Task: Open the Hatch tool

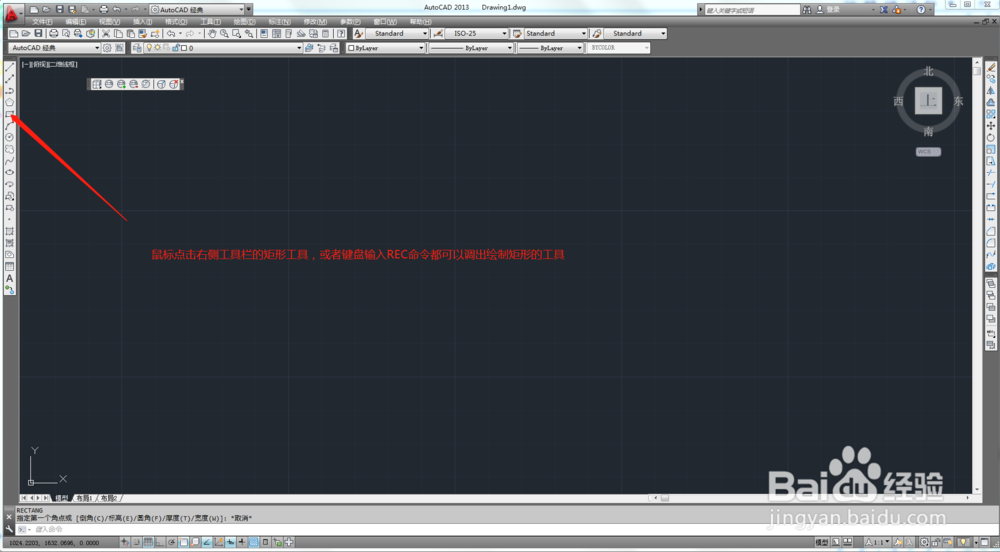Action: [10, 231]
